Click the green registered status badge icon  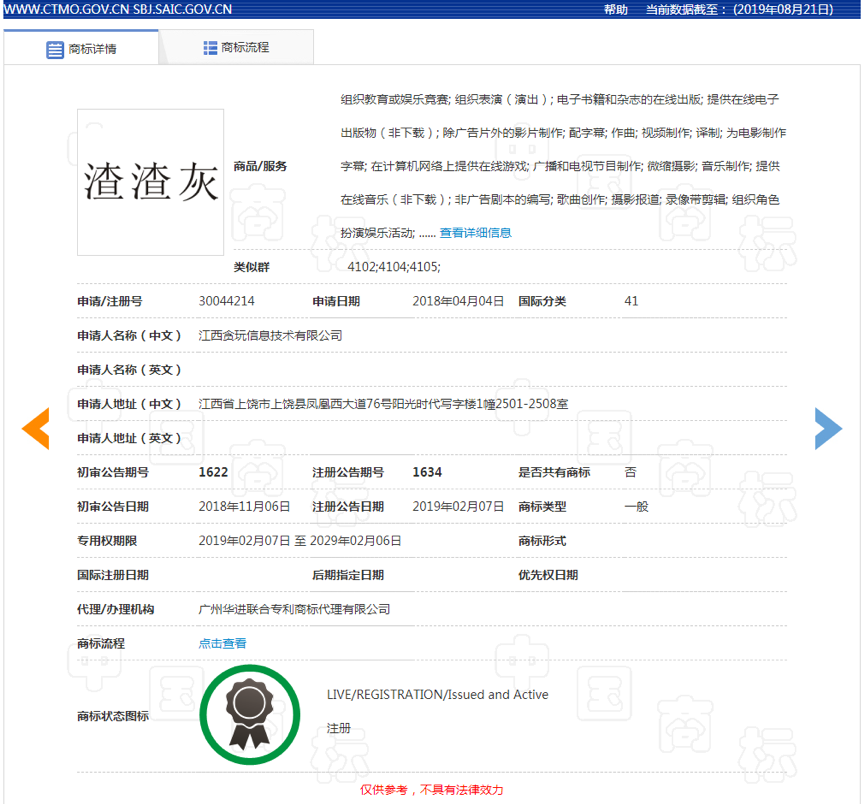coord(250,715)
